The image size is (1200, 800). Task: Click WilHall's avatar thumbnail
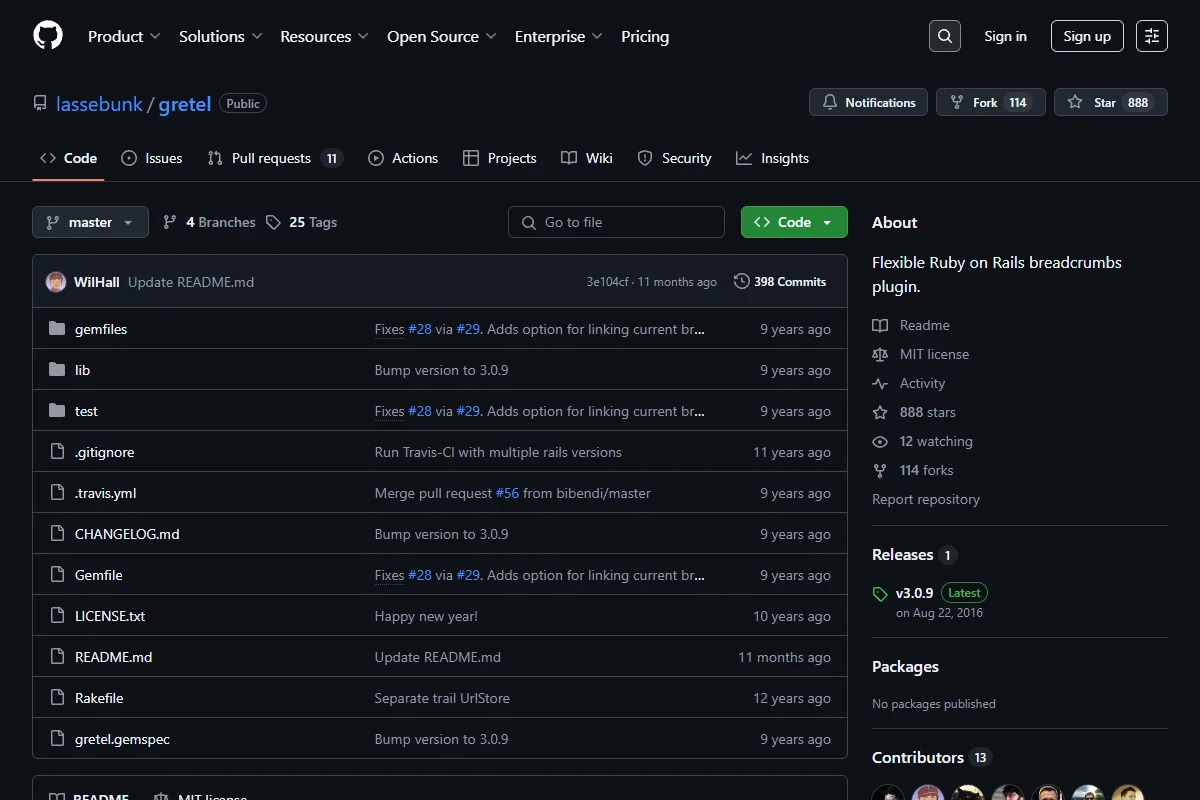tap(56, 282)
